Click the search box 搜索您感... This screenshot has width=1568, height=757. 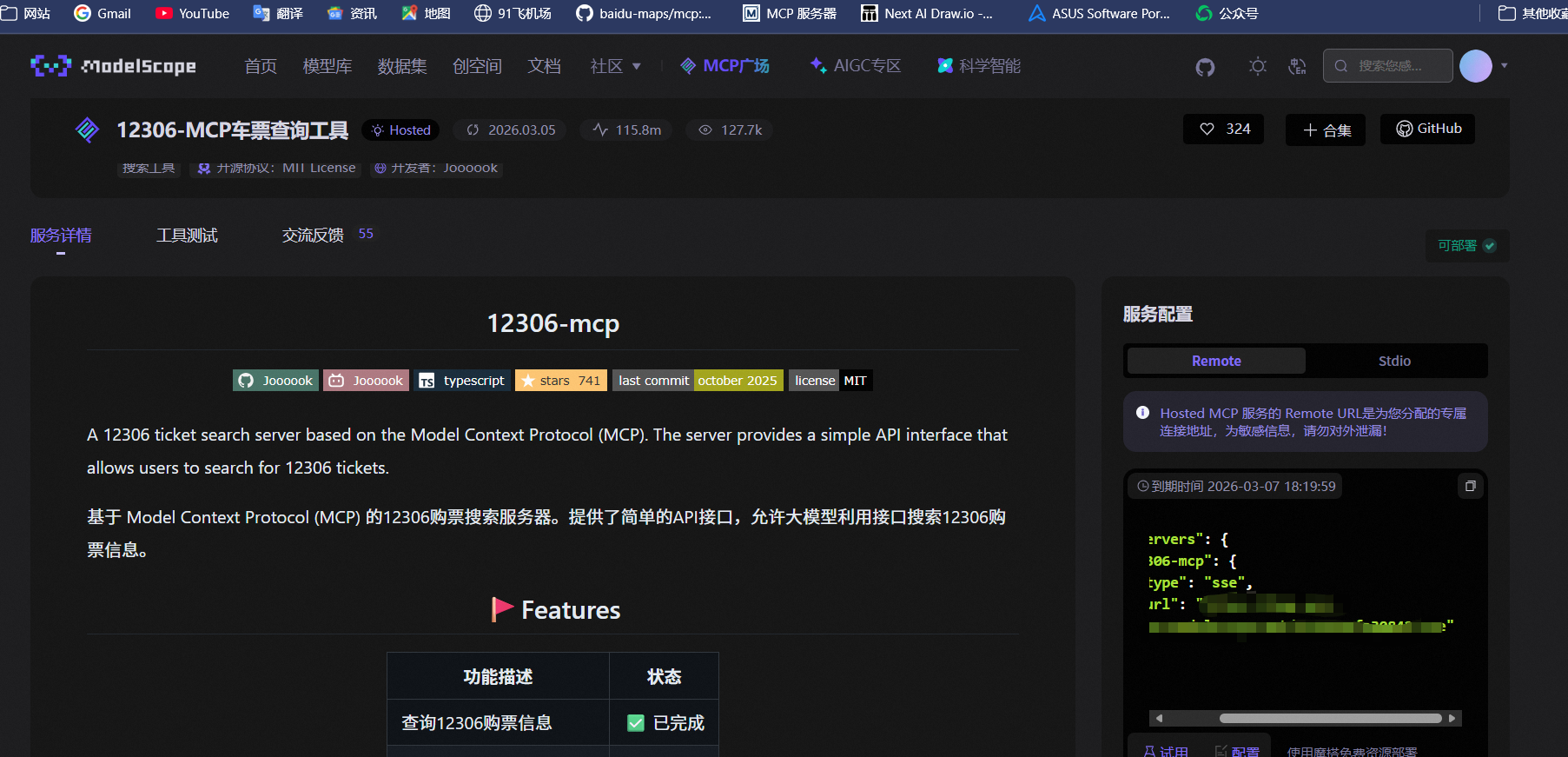tap(1387, 66)
